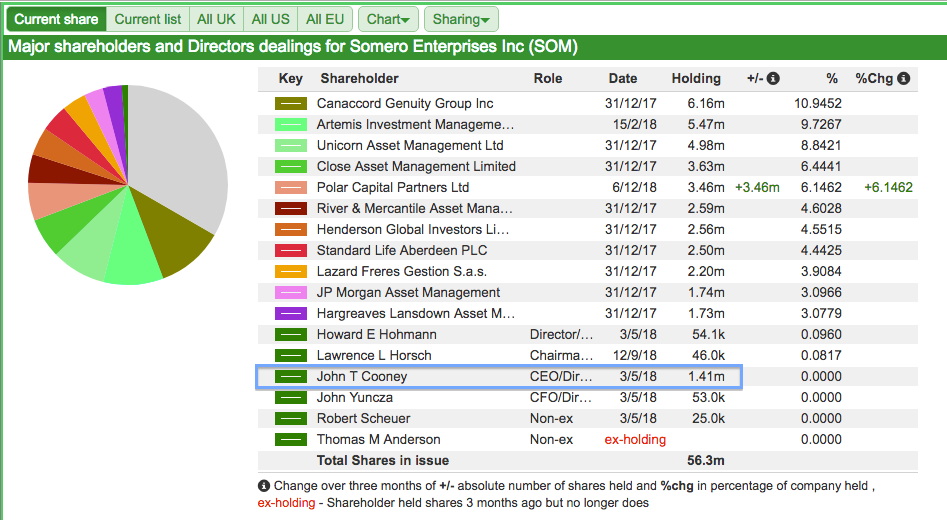
Task: Click the Canaccord Genuity olive key swatch
Action: click(291, 103)
